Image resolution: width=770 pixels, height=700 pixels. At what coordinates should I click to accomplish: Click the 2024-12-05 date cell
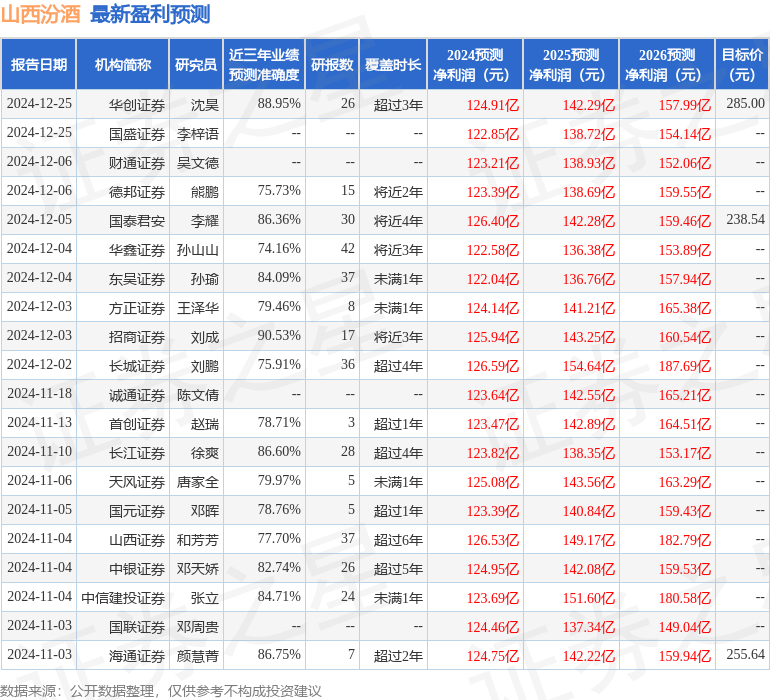click(x=39, y=219)
